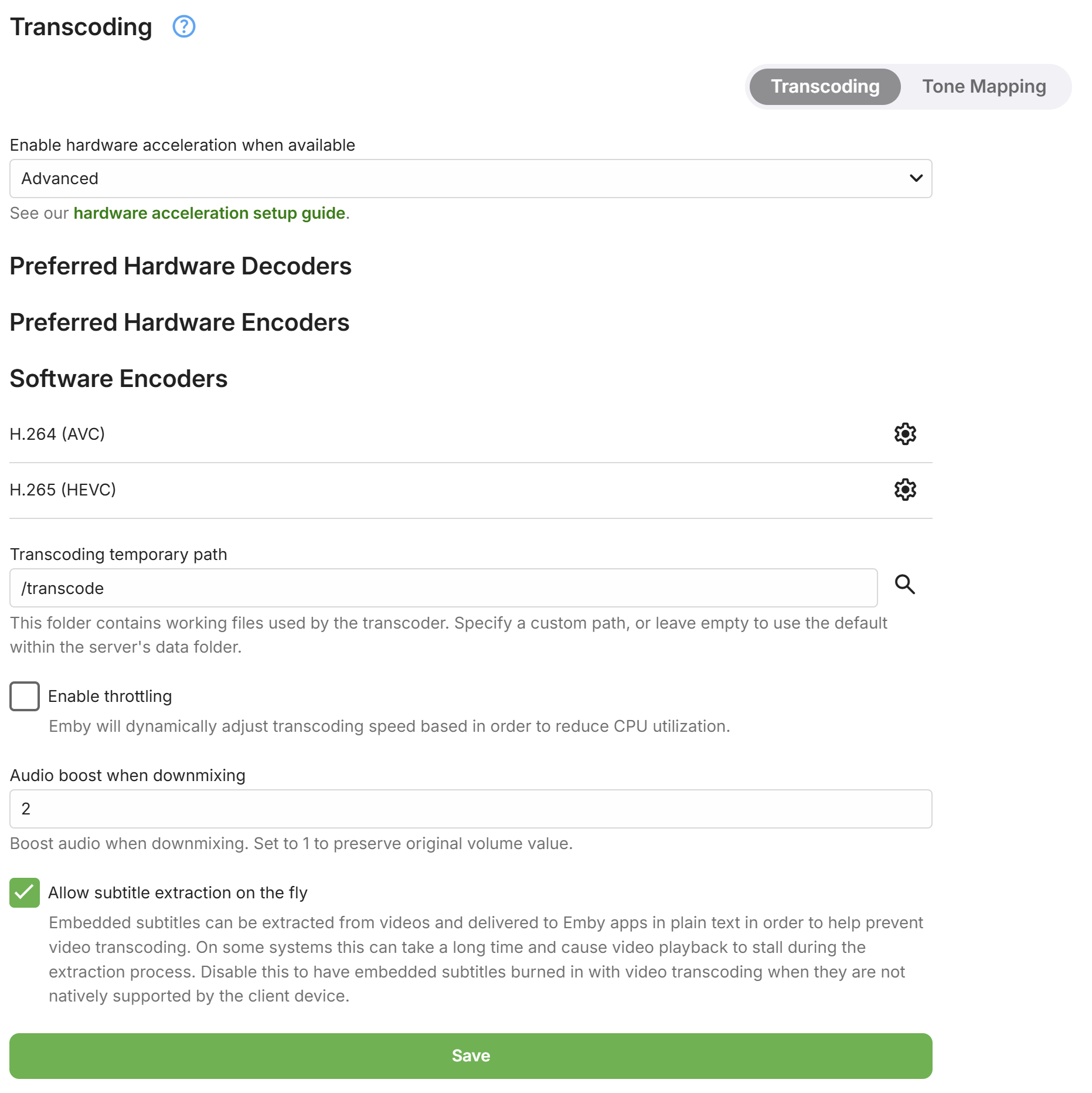
Task: Uncheck Allow subtitle extraction on the fly
Action: (25, 892)
